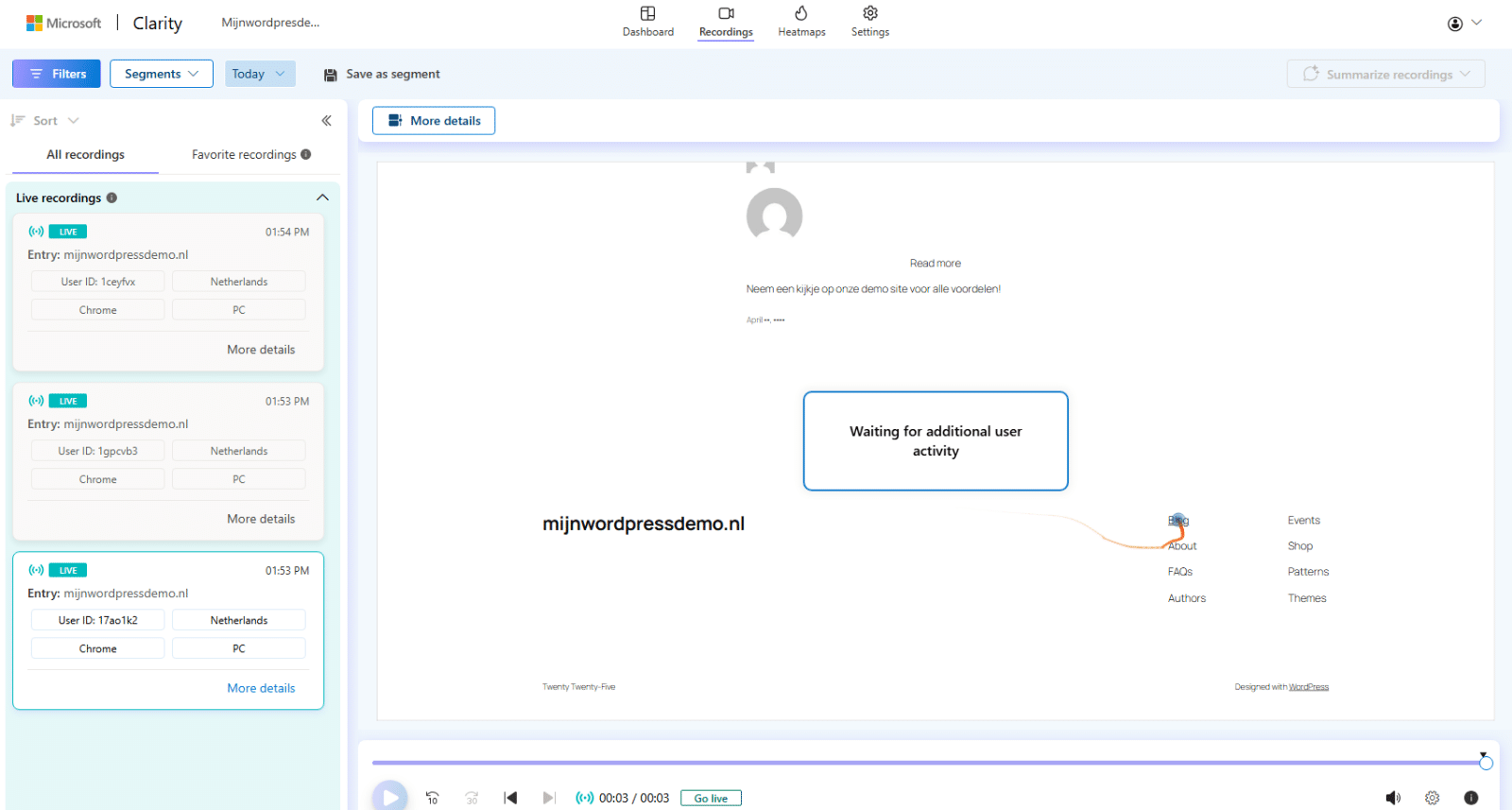1512x810 pixels.
Task: Select live recording of user 1ceyfvx
Action: pyautogui.click(x=168, y=255)
